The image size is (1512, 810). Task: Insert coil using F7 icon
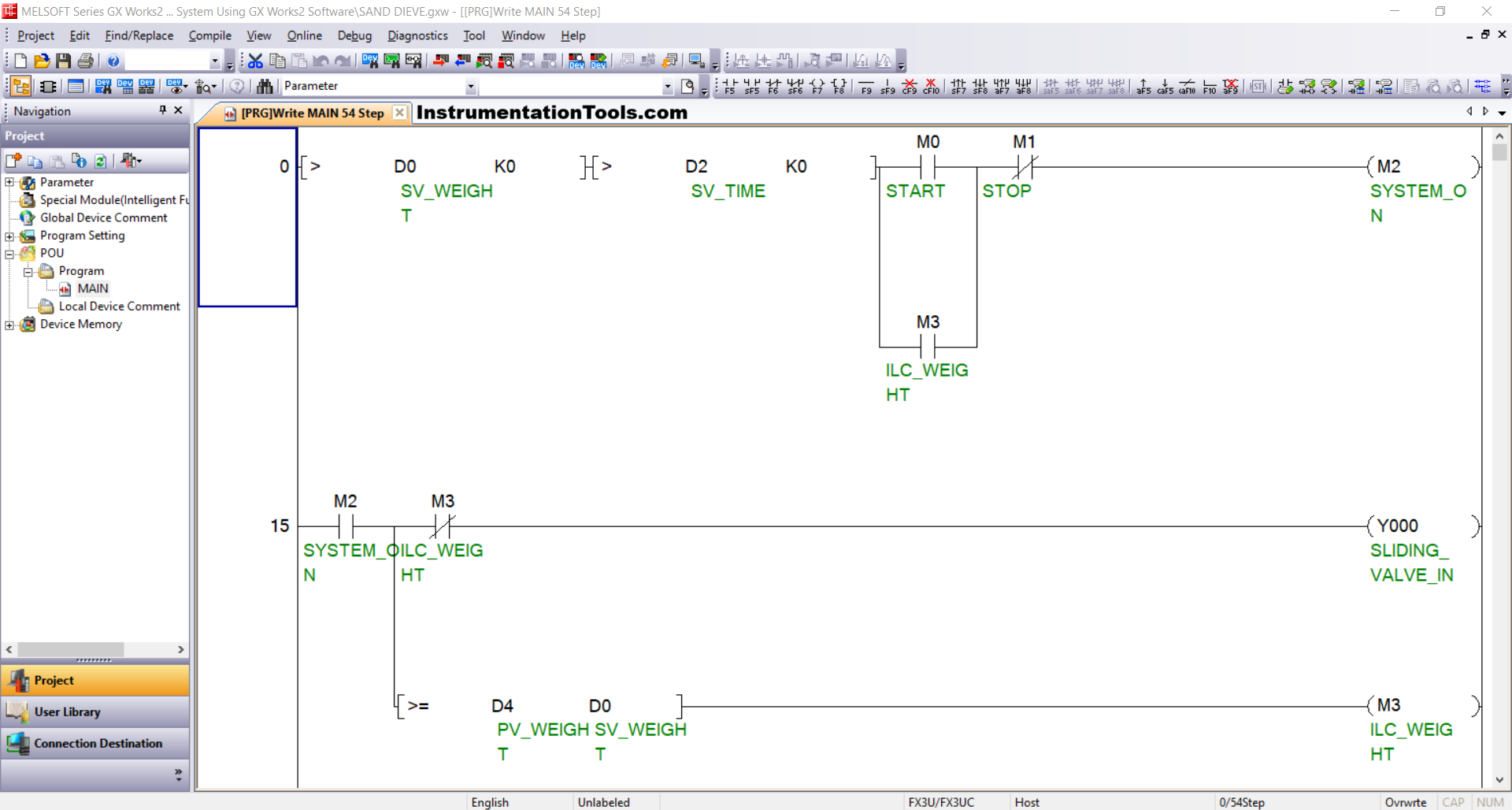point(817,86)
